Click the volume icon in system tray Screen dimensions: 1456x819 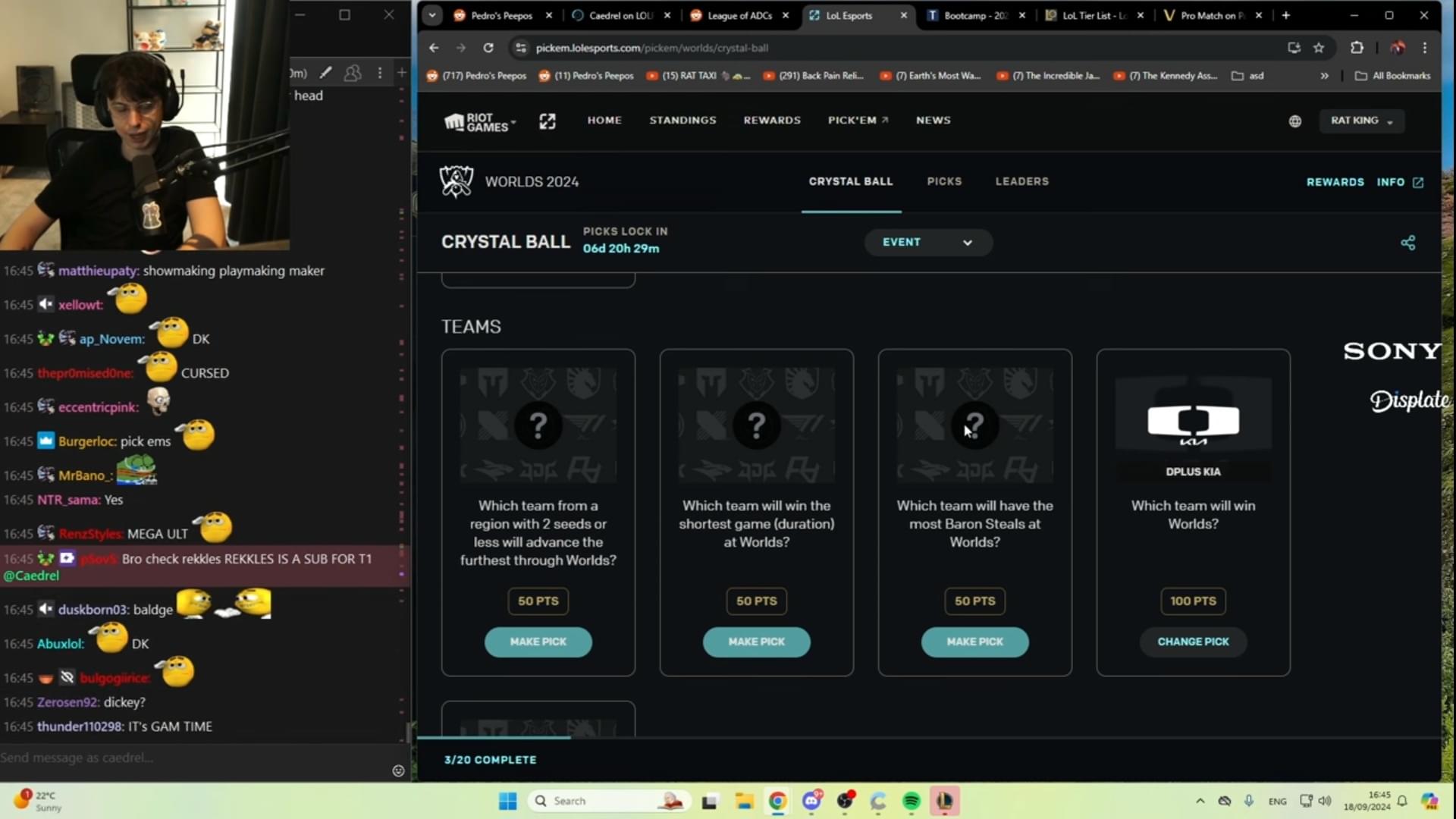[1325, 801]
